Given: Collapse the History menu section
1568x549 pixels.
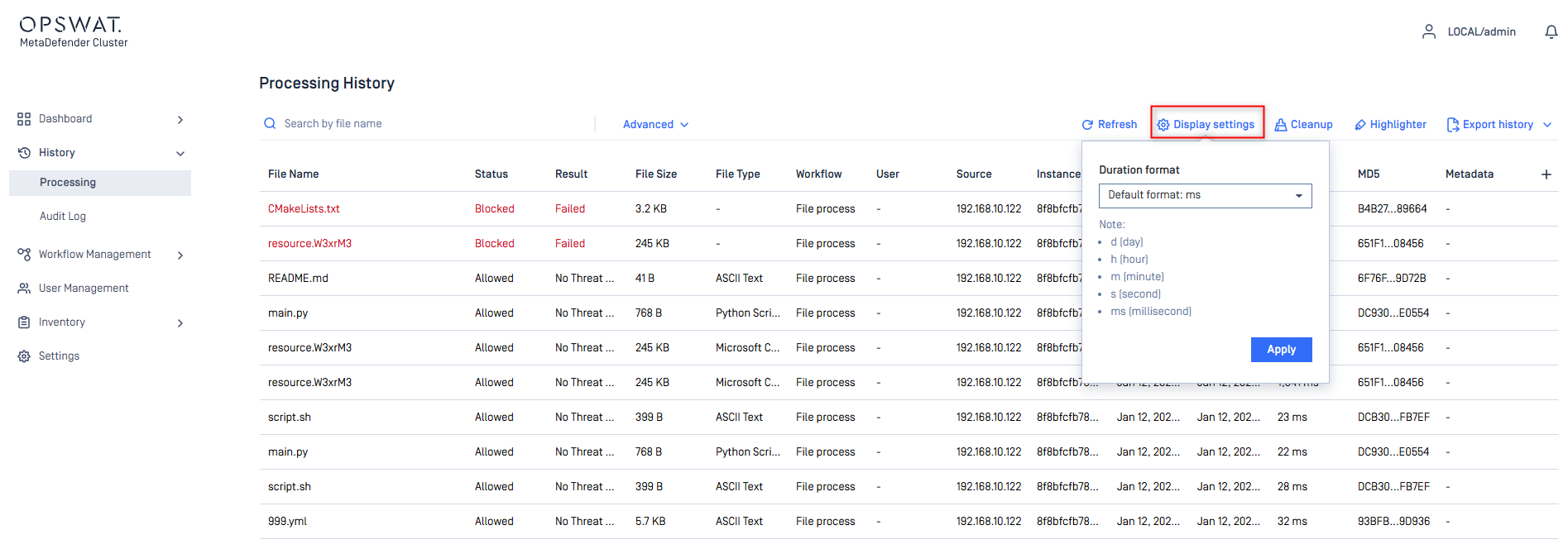Looking at the screenshot, I should pos(180,154).
